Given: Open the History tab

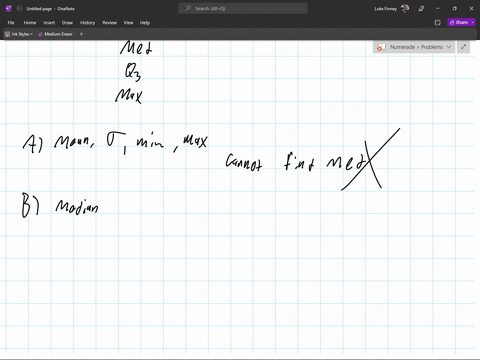Looking at the screenshot, I should pos(87,23).
